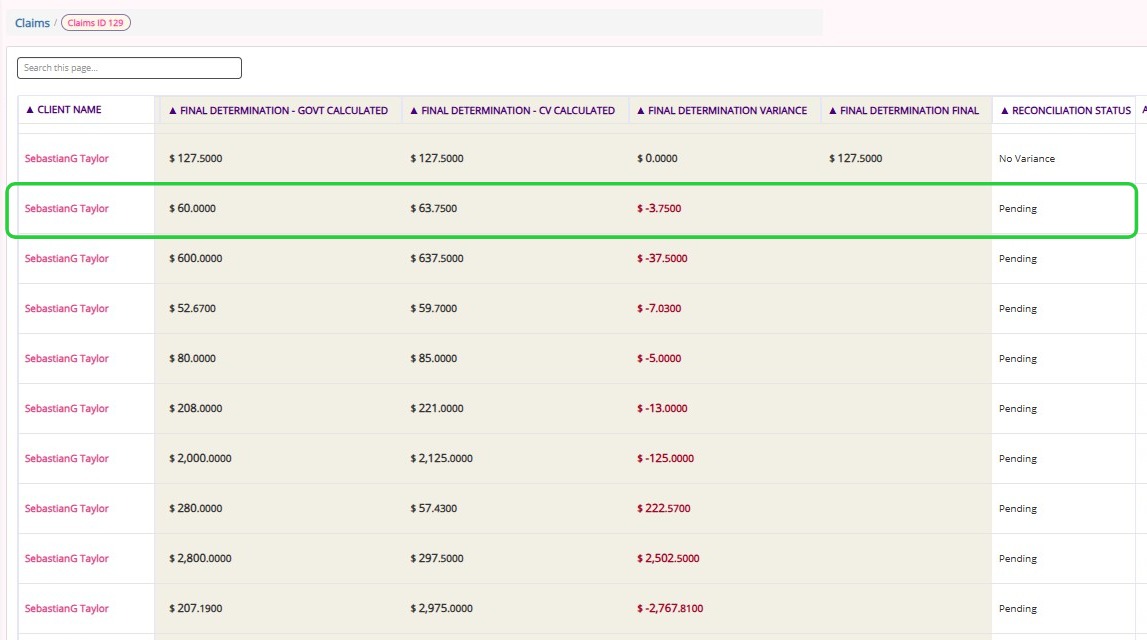Open SebastianG Taylor link in $208.0000 row
Viewport: 1147px width, 640px height.
click(67, 408)
